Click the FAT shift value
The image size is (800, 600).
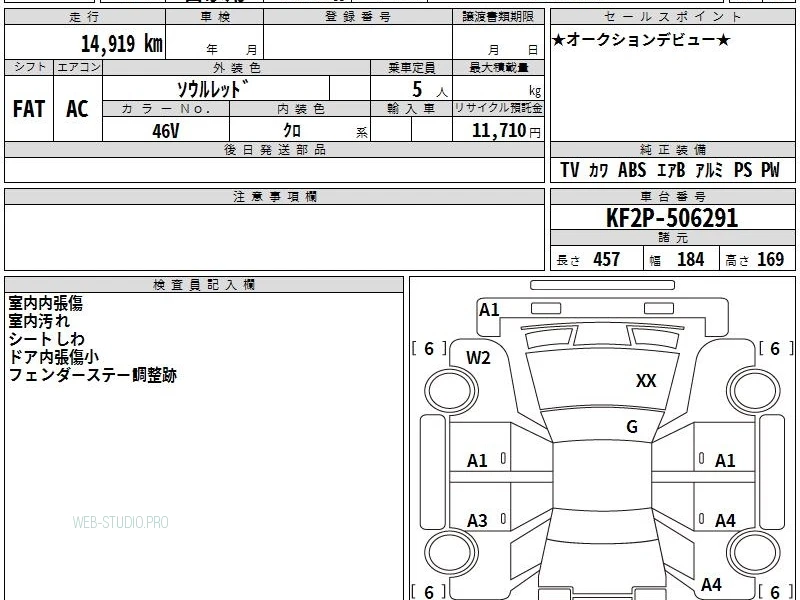(29, 109)
